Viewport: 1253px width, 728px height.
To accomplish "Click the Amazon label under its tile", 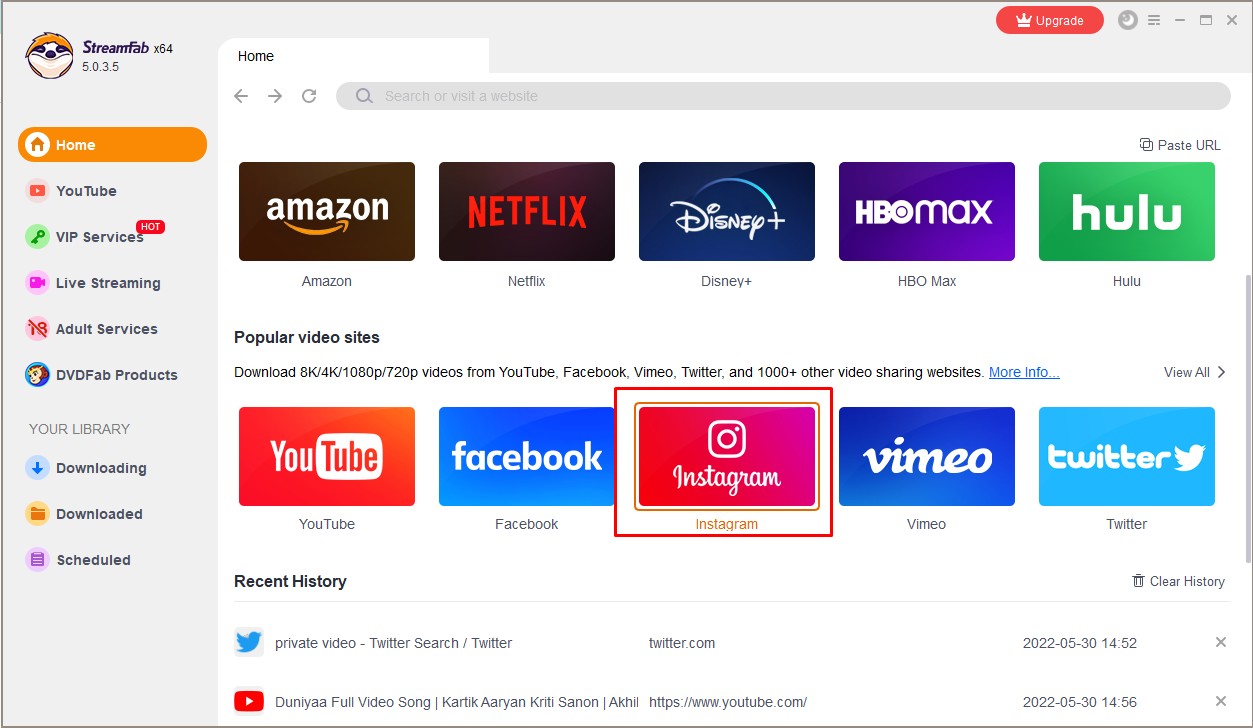I will tap(327, 281).
